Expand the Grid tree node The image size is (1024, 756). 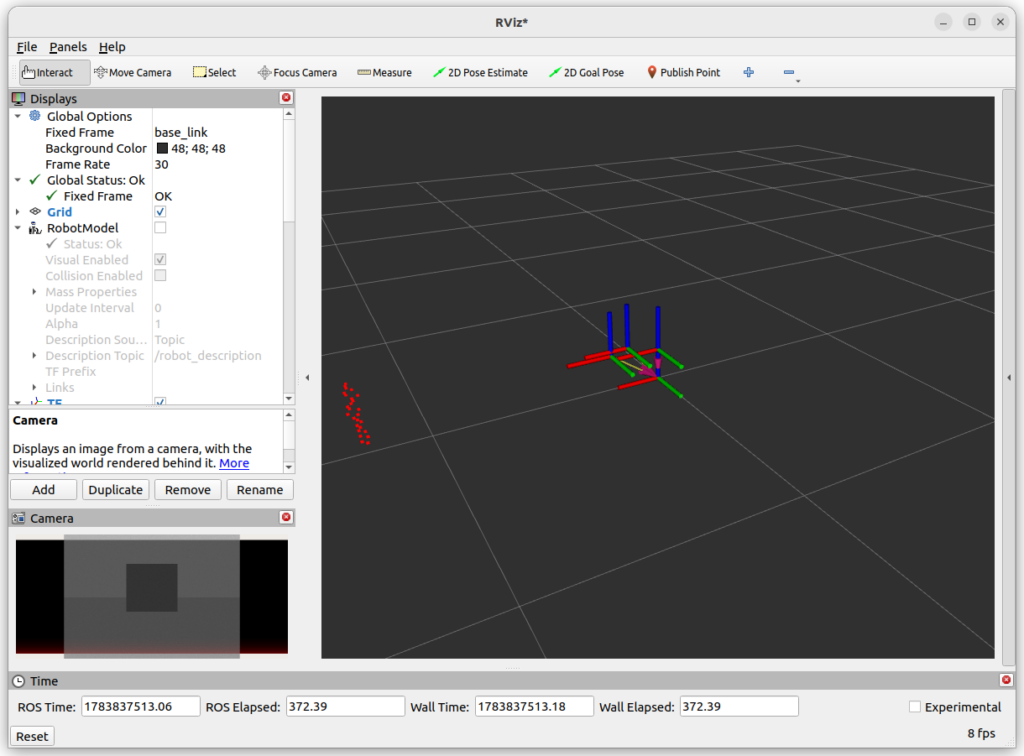[x=18, y=212]
